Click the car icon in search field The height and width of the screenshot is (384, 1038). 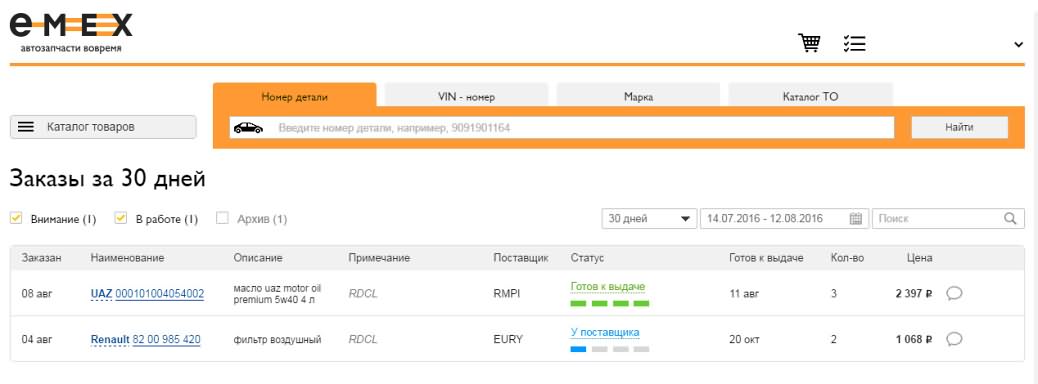click(x=248, y=127)
